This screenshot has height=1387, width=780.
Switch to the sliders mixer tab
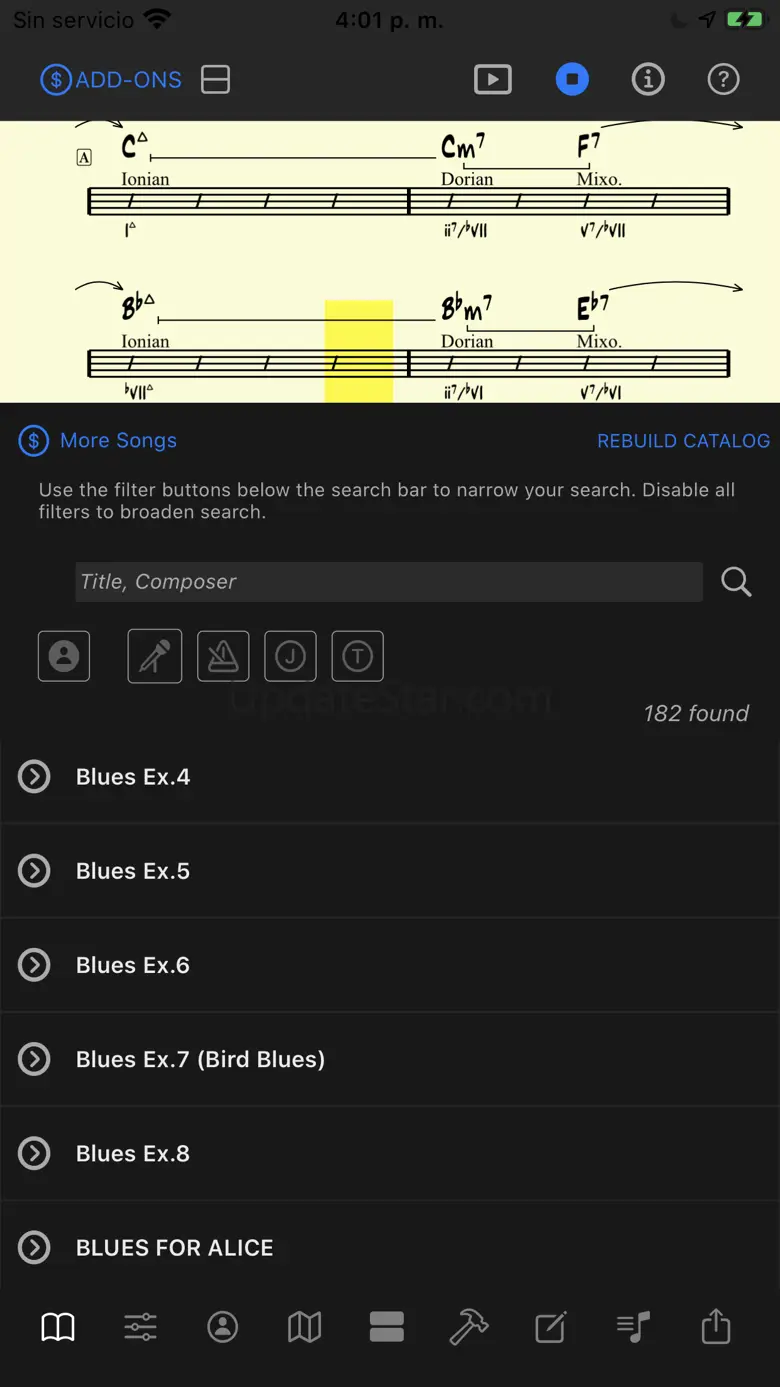point(140,1327)
